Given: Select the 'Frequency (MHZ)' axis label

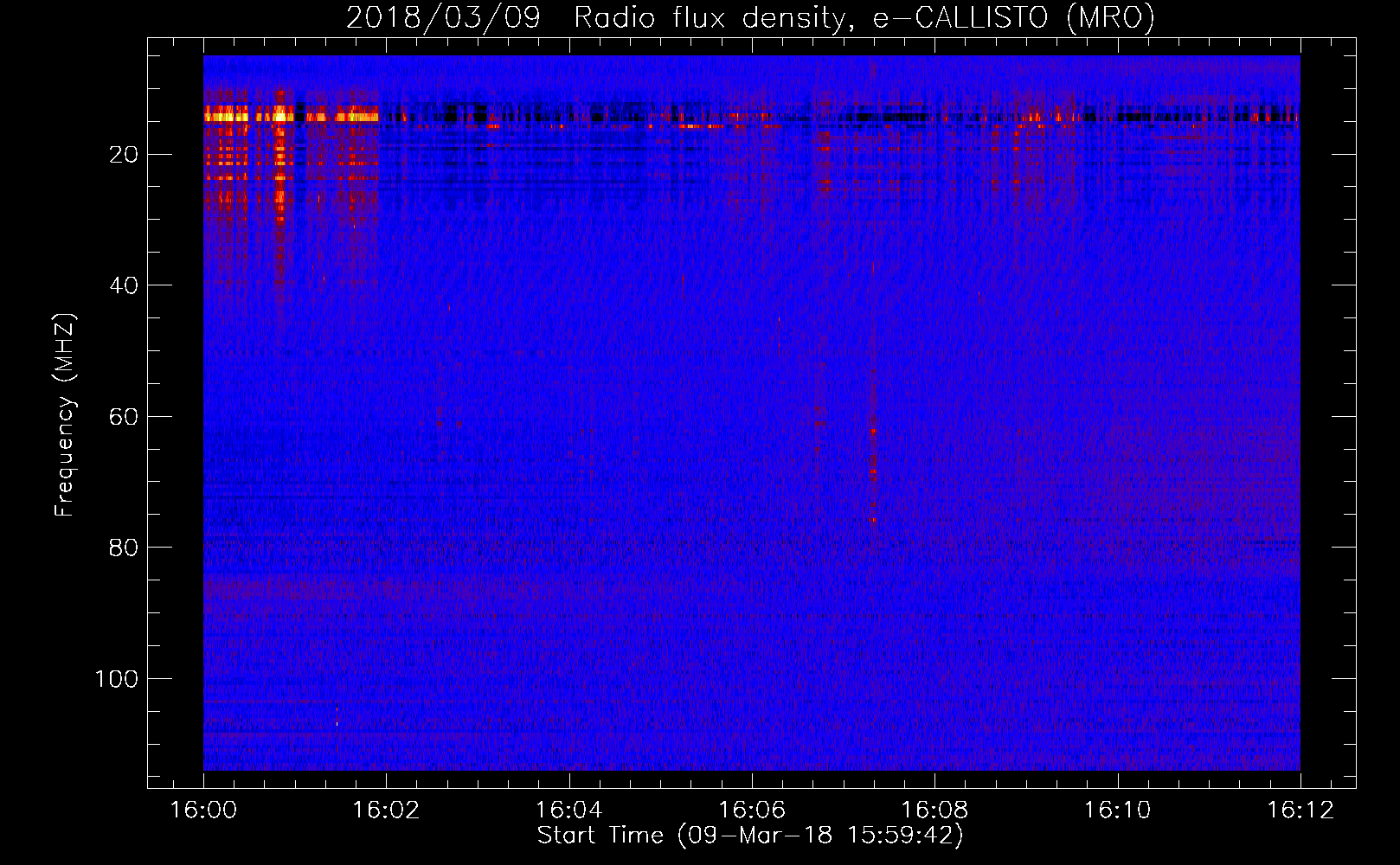Looking at the screenshot, I should point(65,415).
